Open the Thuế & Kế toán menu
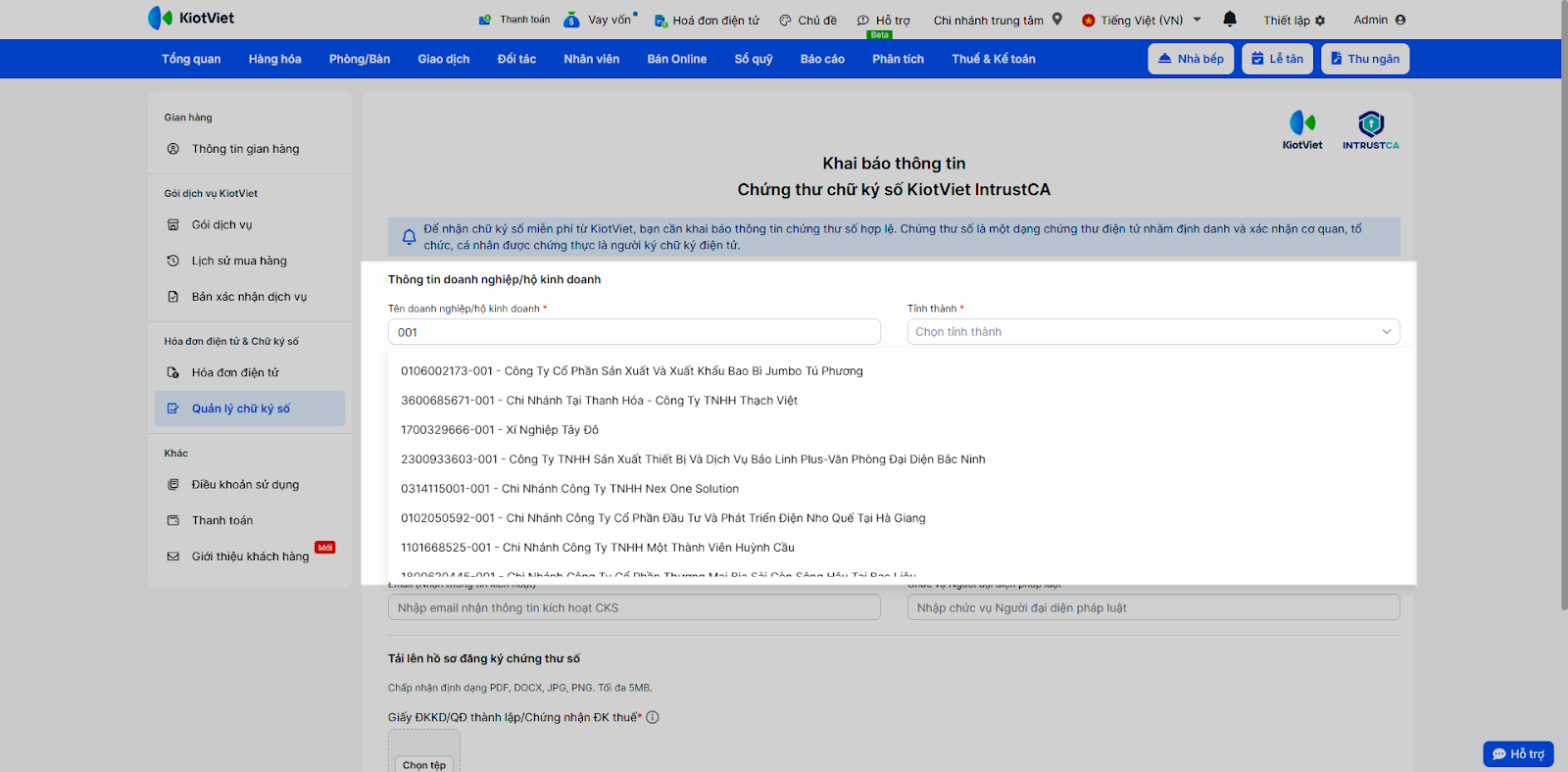This screenshot has height=772, width=1568. coord(994,59)
